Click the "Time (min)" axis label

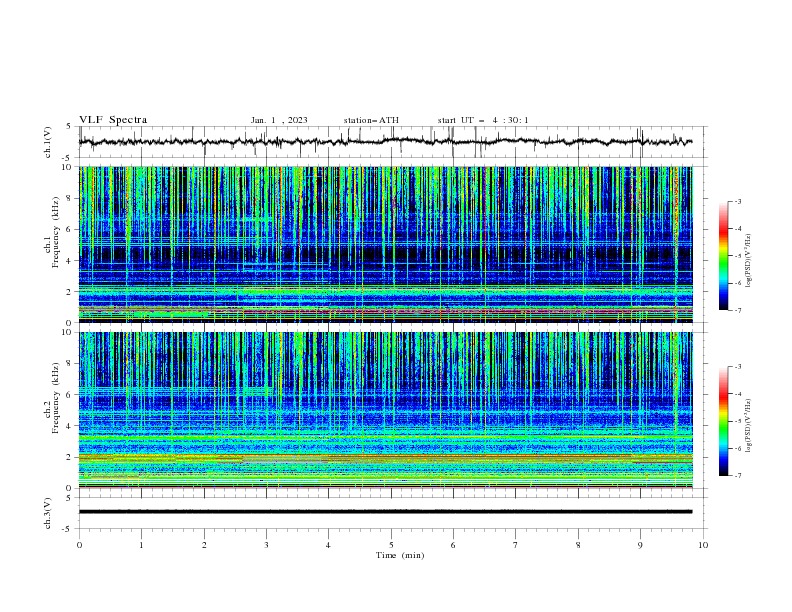pos(400,555)
